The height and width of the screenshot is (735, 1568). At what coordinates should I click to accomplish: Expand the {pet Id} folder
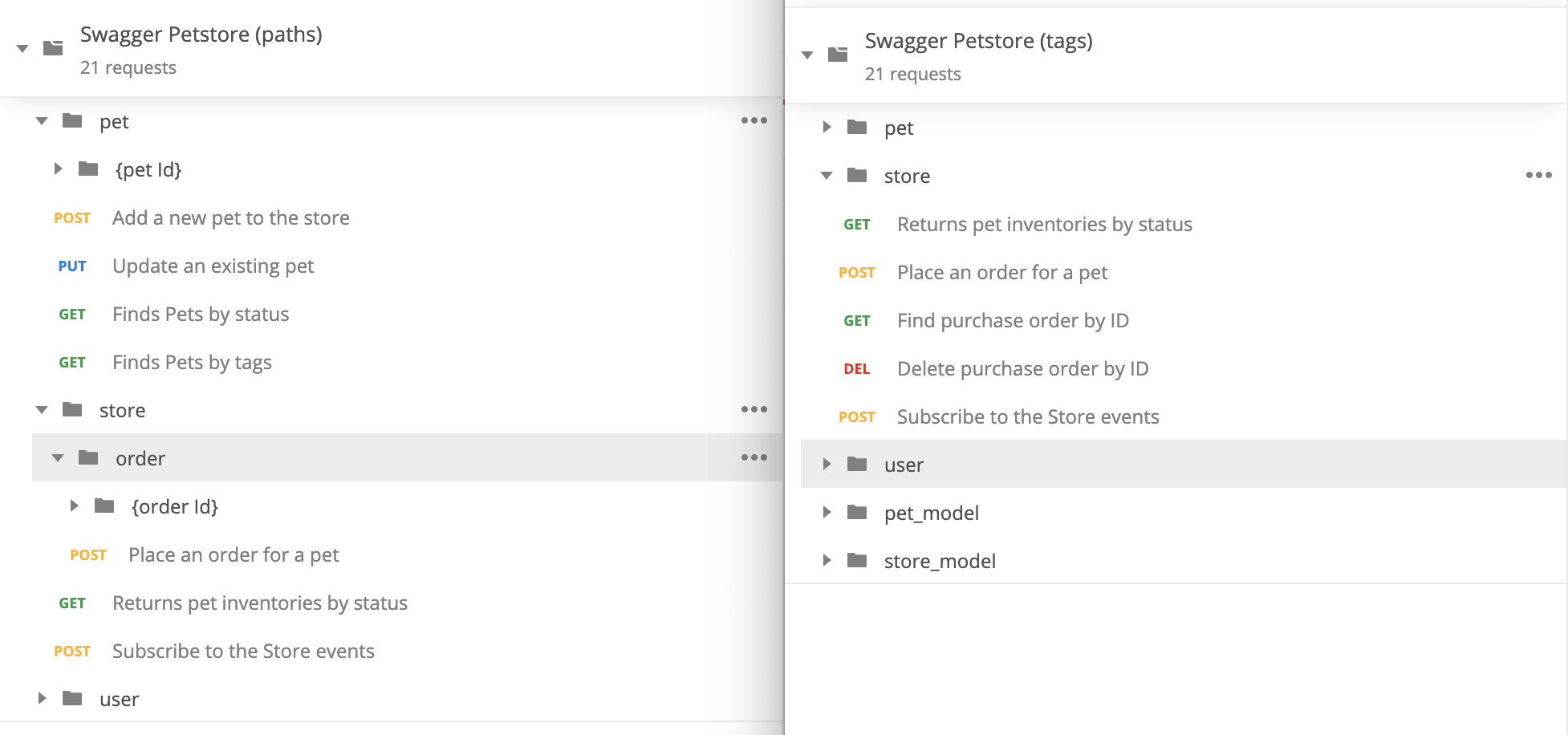tap(58, 169)
